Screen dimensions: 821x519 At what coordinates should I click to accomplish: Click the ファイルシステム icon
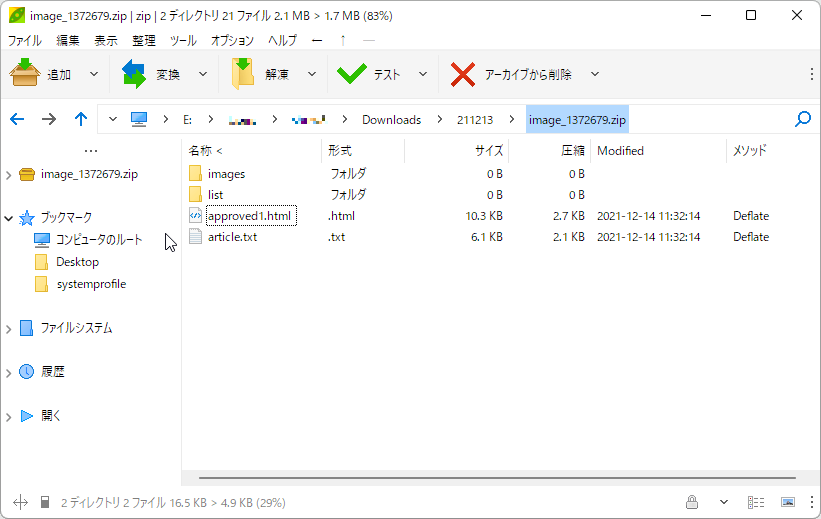tap(26, 328)
